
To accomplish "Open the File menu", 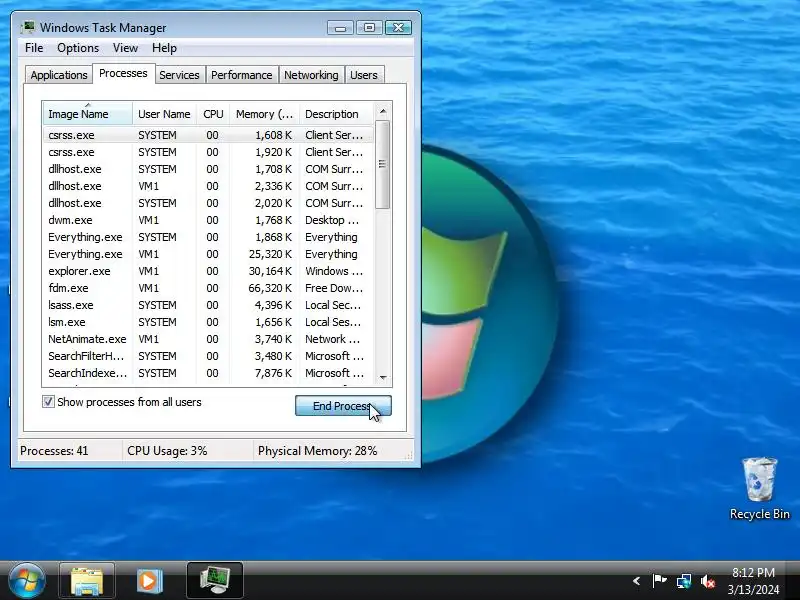I will point(34,48).
